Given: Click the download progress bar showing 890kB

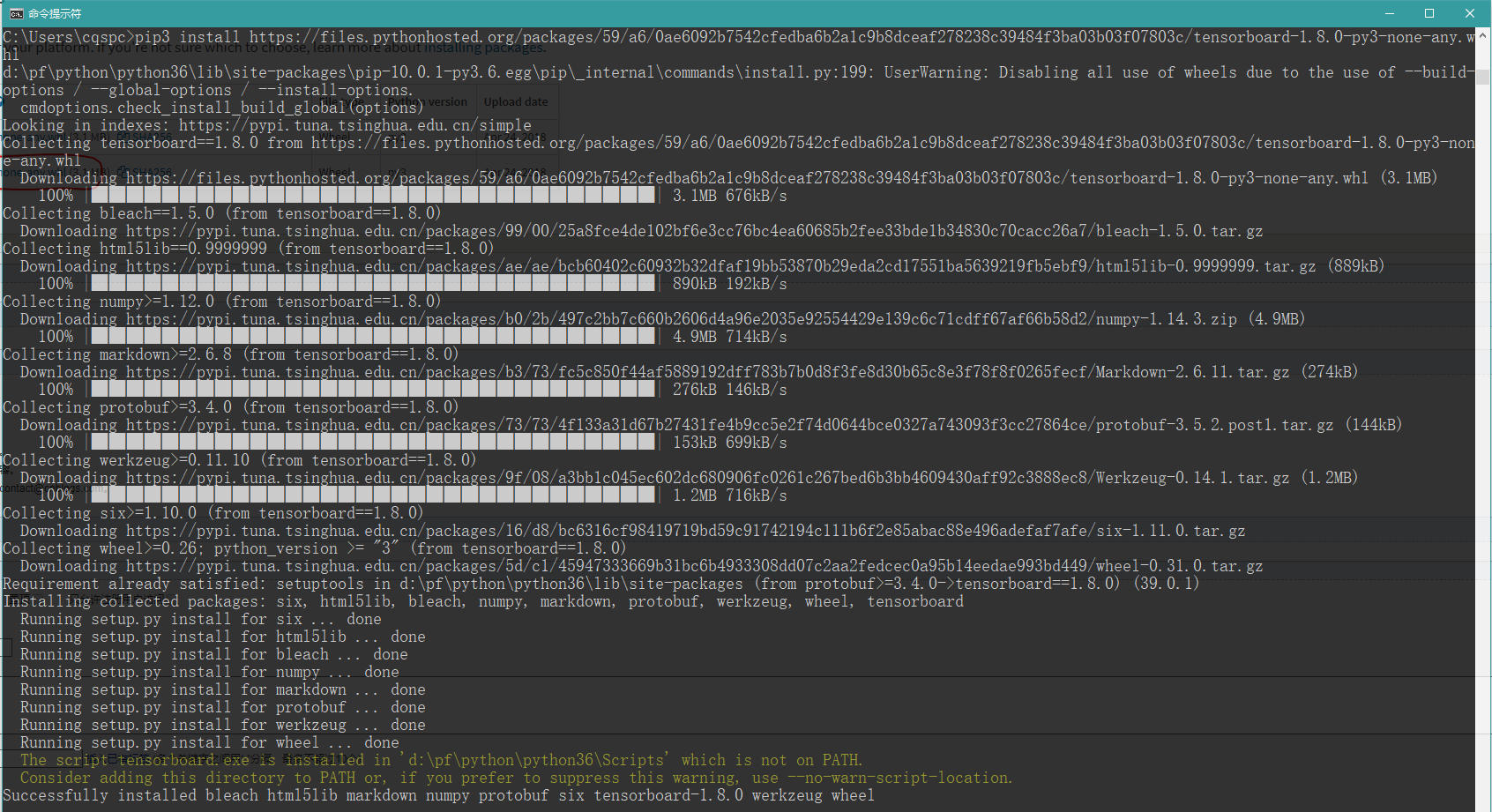Looking at the screenshot, I should click(x=373, y=284).
